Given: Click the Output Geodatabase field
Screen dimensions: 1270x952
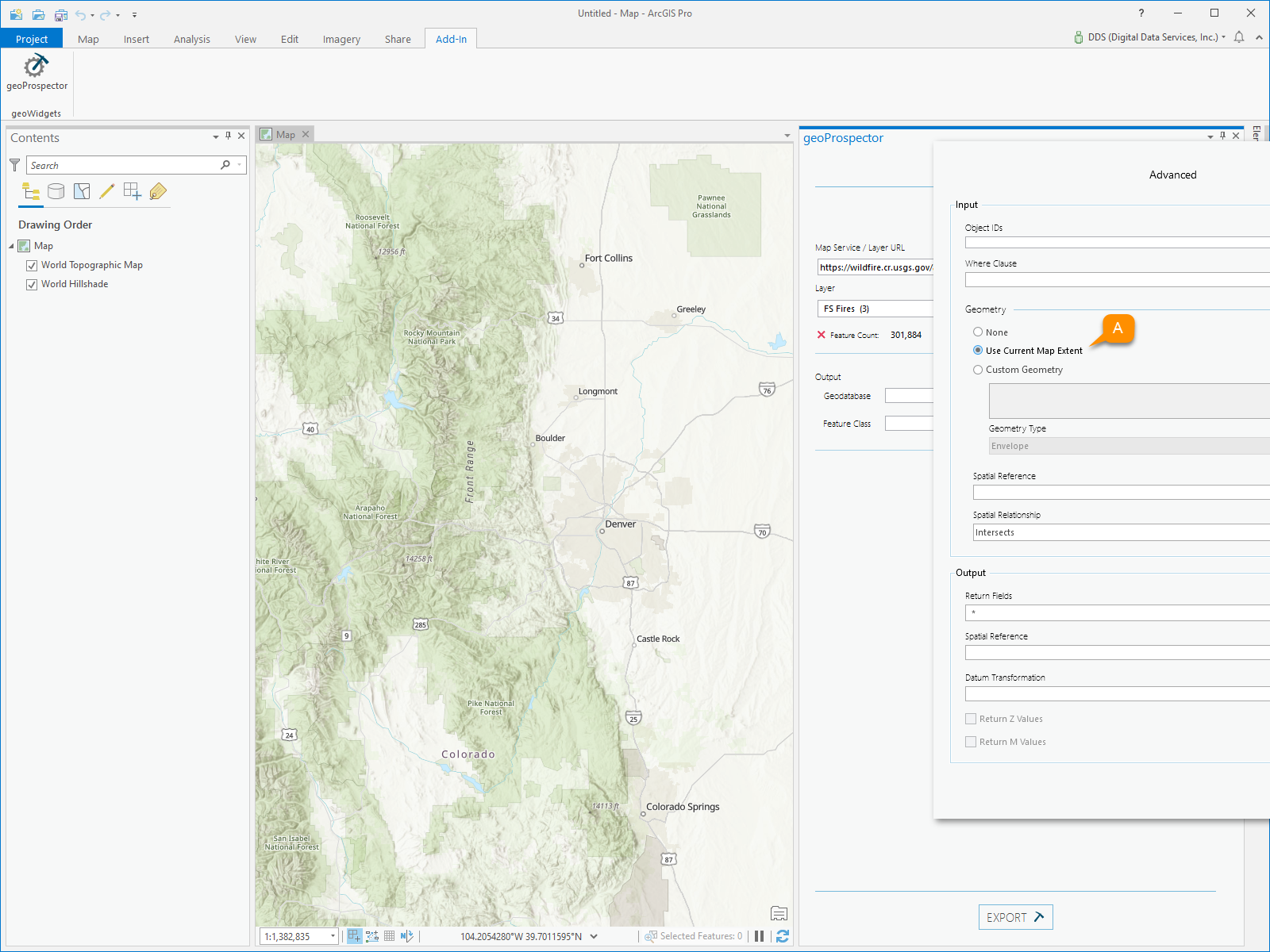Looking at the screenshot, I should [910, 396].
